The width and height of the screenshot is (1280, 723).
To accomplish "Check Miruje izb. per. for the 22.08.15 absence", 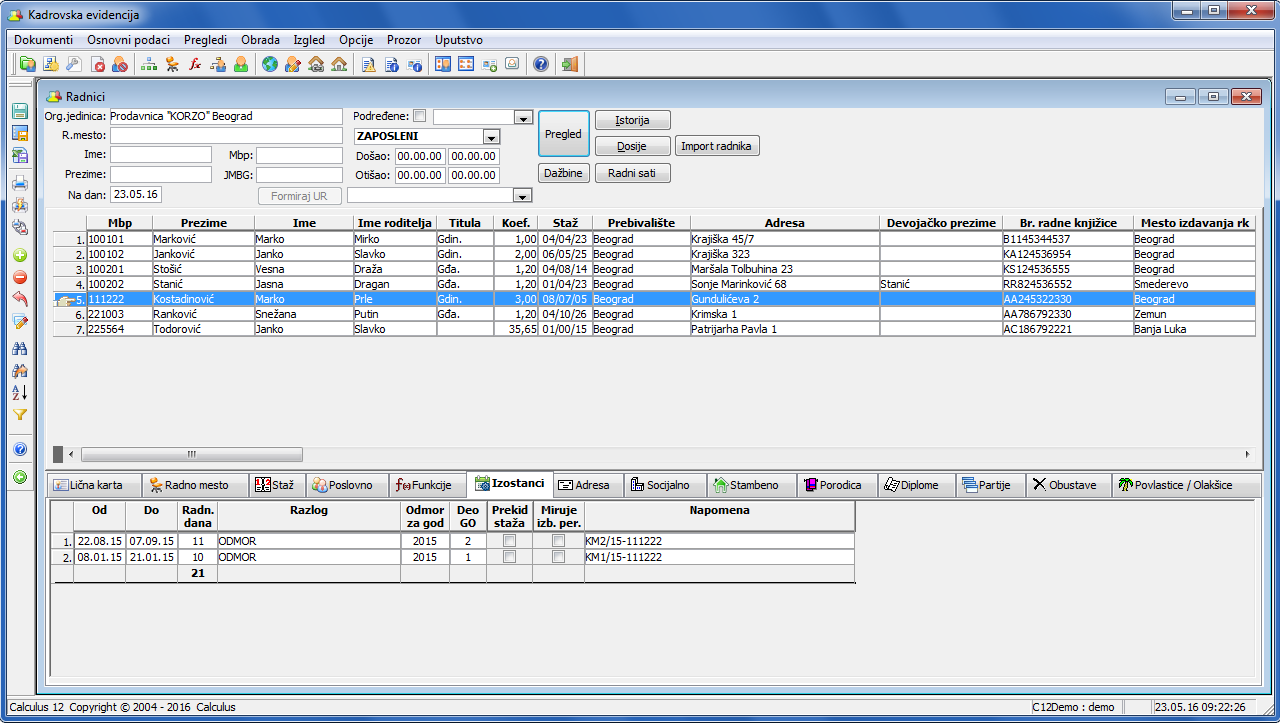I will (558, 541).
